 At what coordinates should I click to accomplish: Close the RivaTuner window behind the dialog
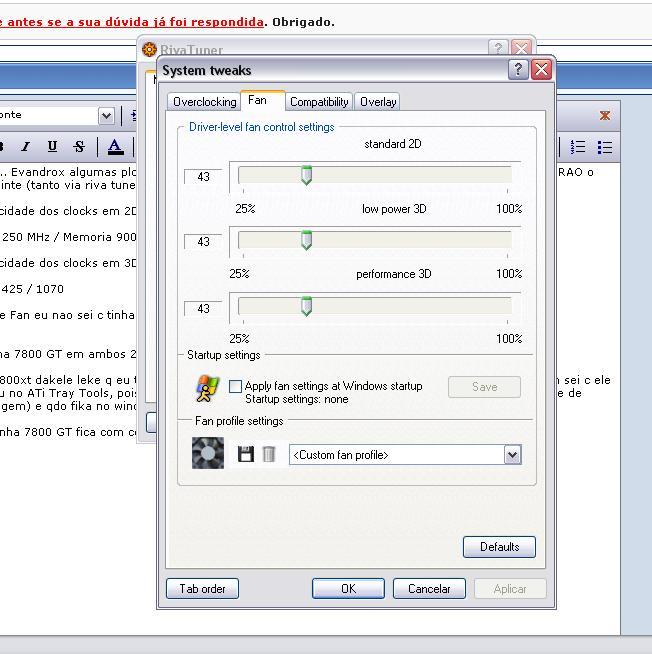coord(521,48)
